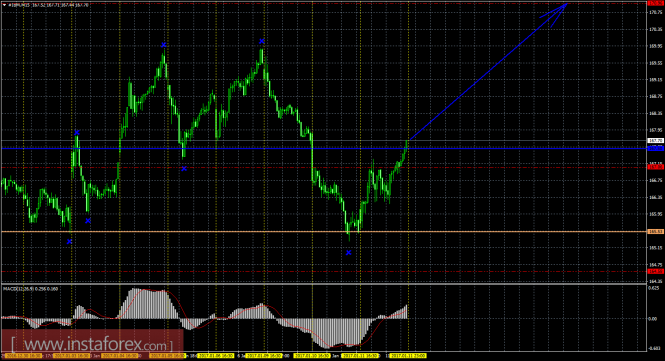Click the blue price label on the price axis
Viewport: 665px width, 361px height.
tap(655, 148)
